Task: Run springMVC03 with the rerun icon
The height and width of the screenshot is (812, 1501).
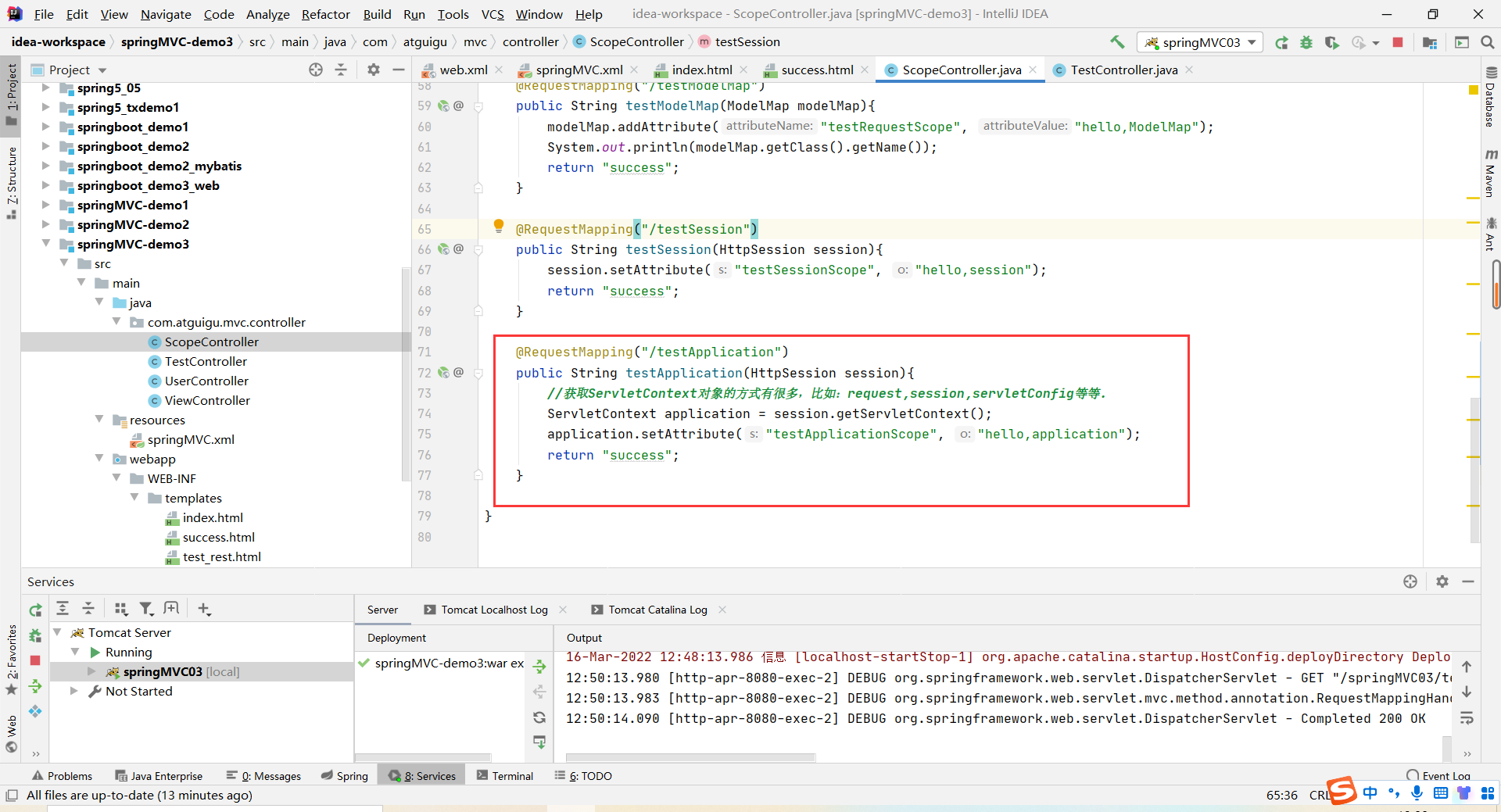Action: point(1281,42)
